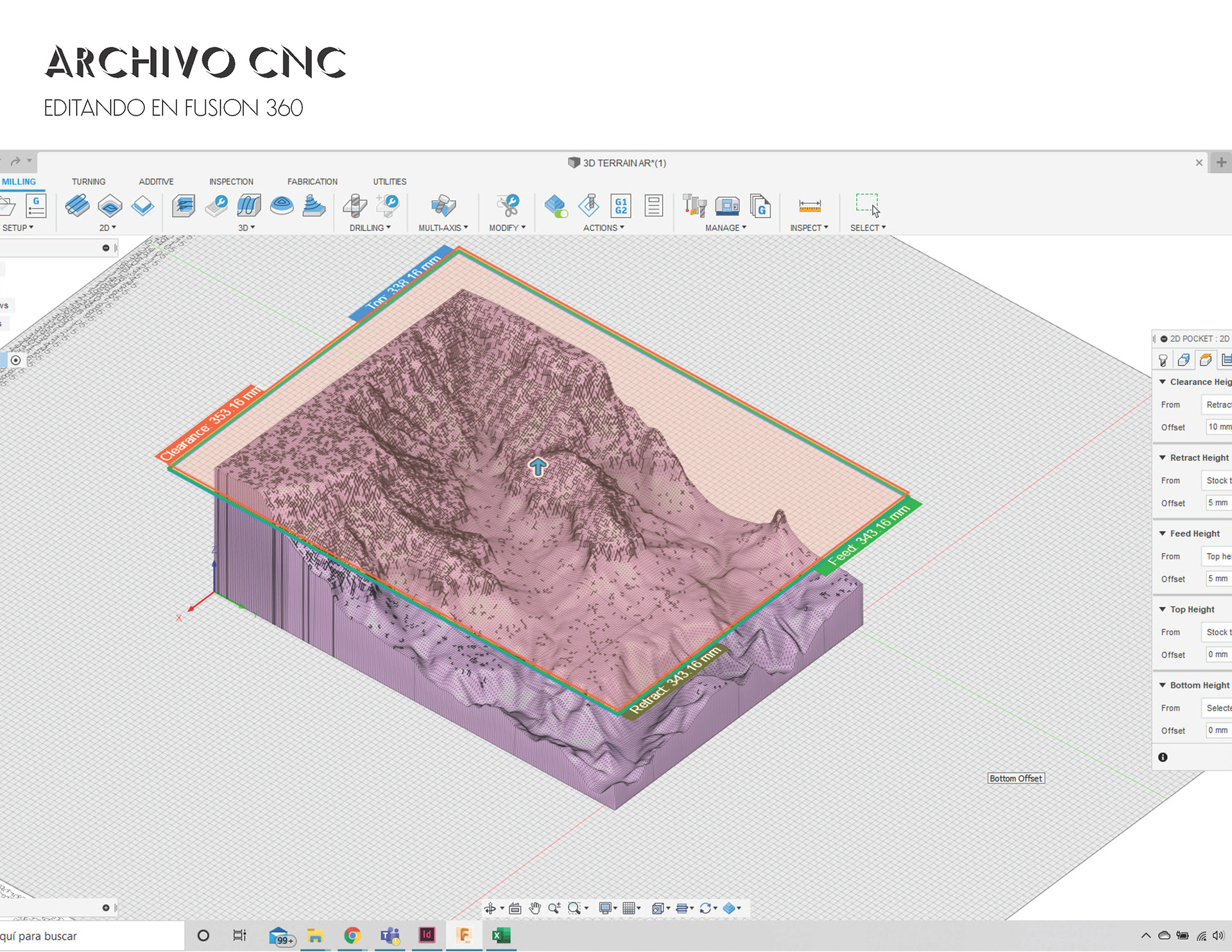Collapse the Feed Height section
The width and height of the screenshot is (1232, 952).
point(1162,533)
